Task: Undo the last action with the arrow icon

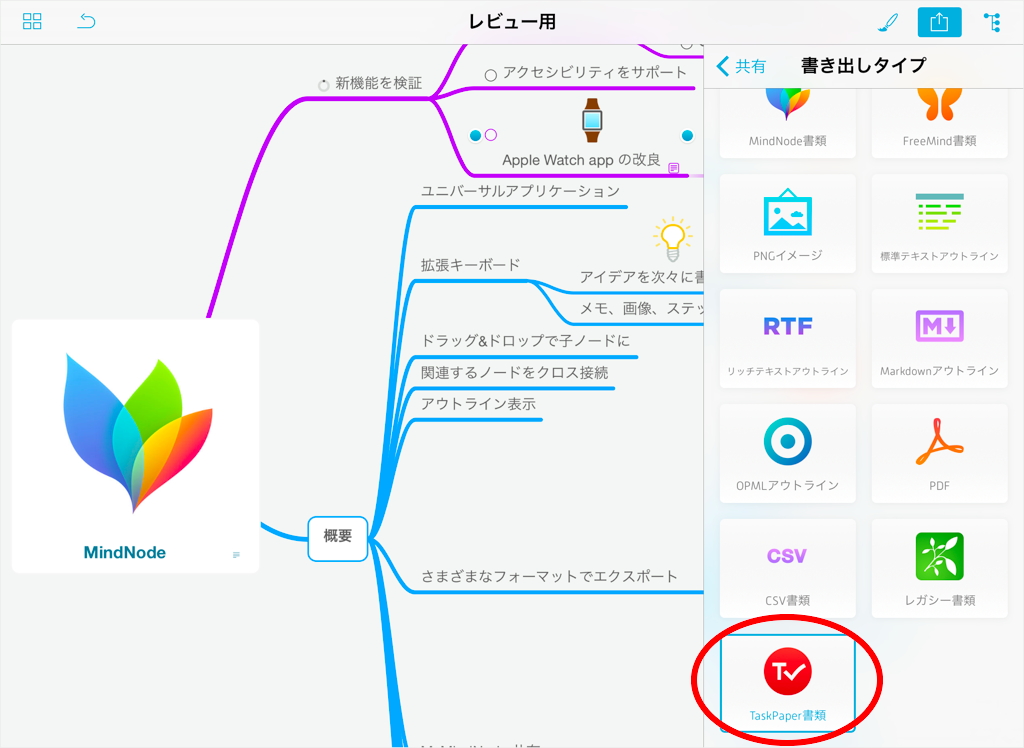Action: point(86,22)
